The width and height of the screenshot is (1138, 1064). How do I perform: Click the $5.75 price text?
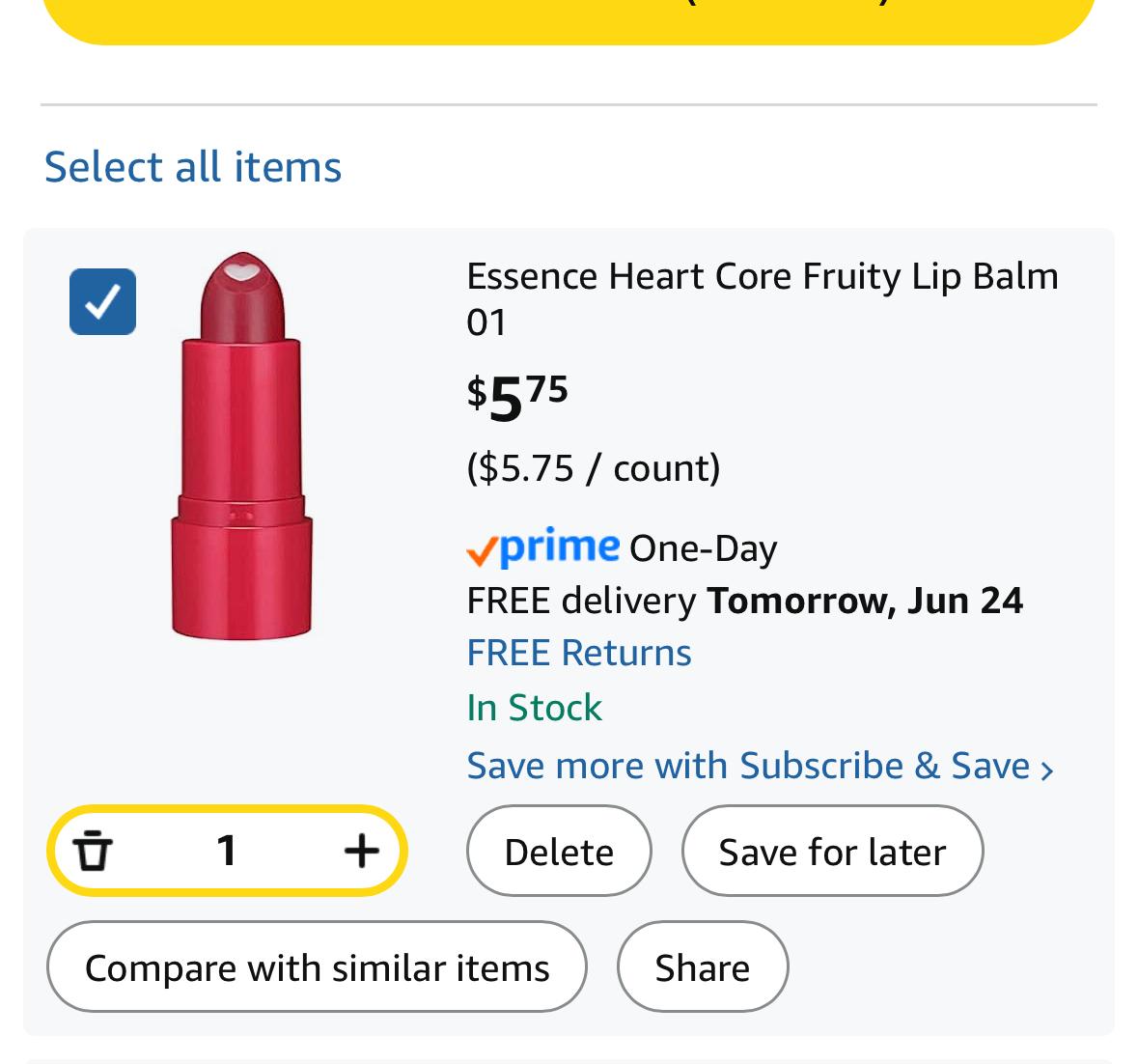(516, 398)
